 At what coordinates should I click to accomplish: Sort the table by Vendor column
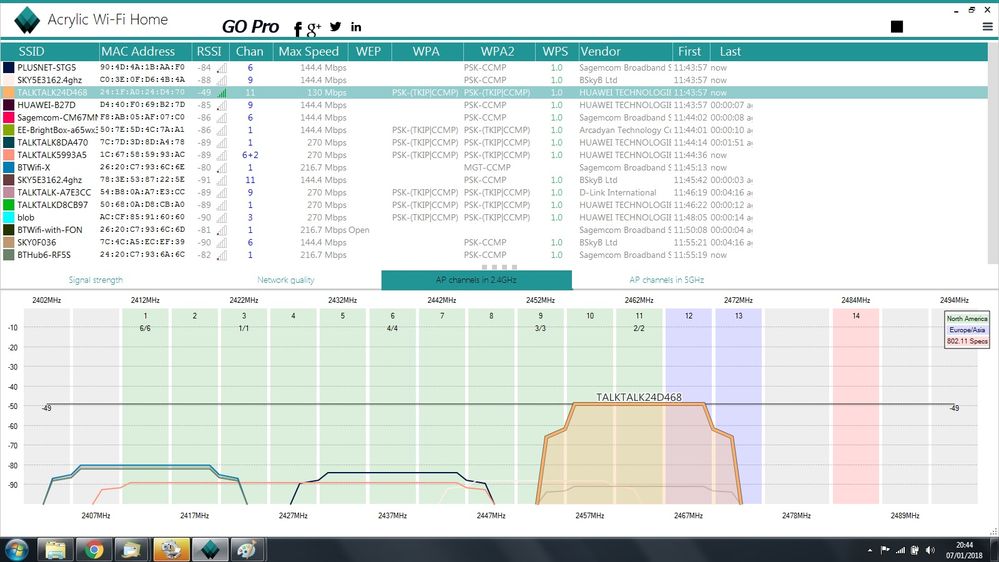(x=601, y=51)
